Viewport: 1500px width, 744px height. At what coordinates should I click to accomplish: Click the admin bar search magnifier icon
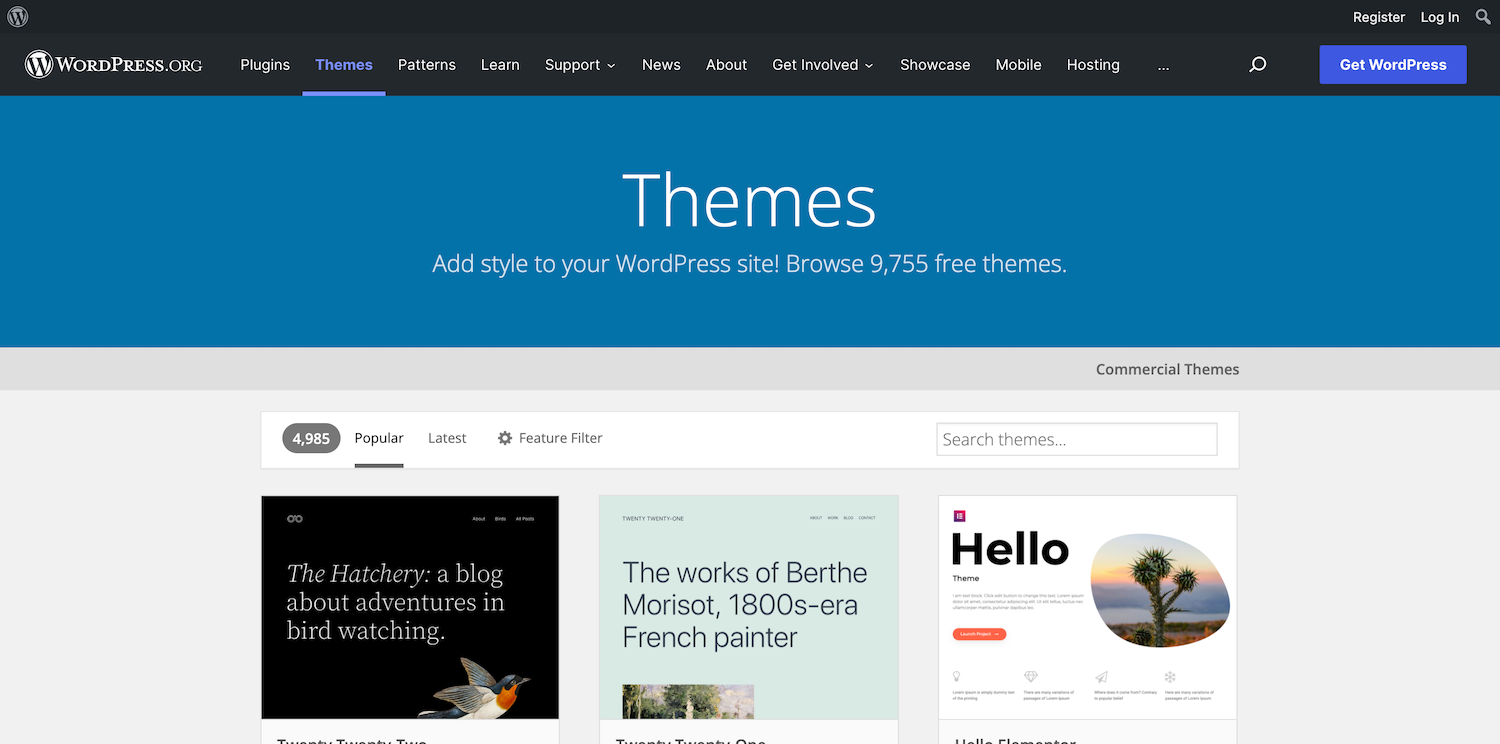pyautogui.click(x=1483, y=17)
